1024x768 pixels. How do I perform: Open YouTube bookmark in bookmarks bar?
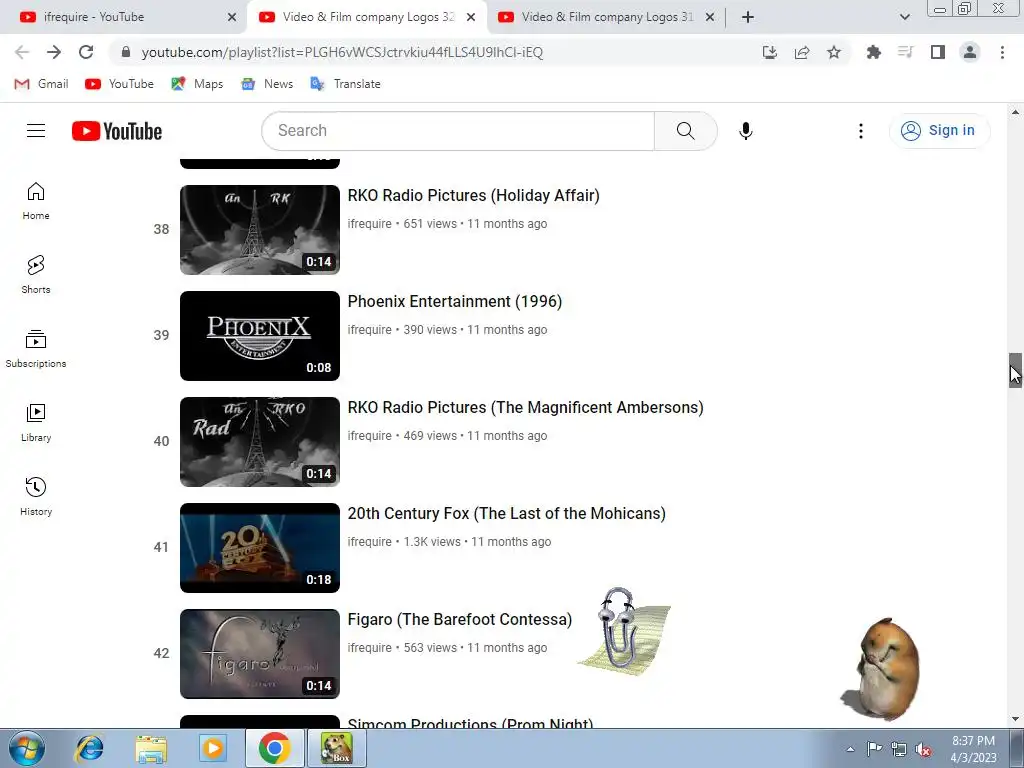coord(120,84)
